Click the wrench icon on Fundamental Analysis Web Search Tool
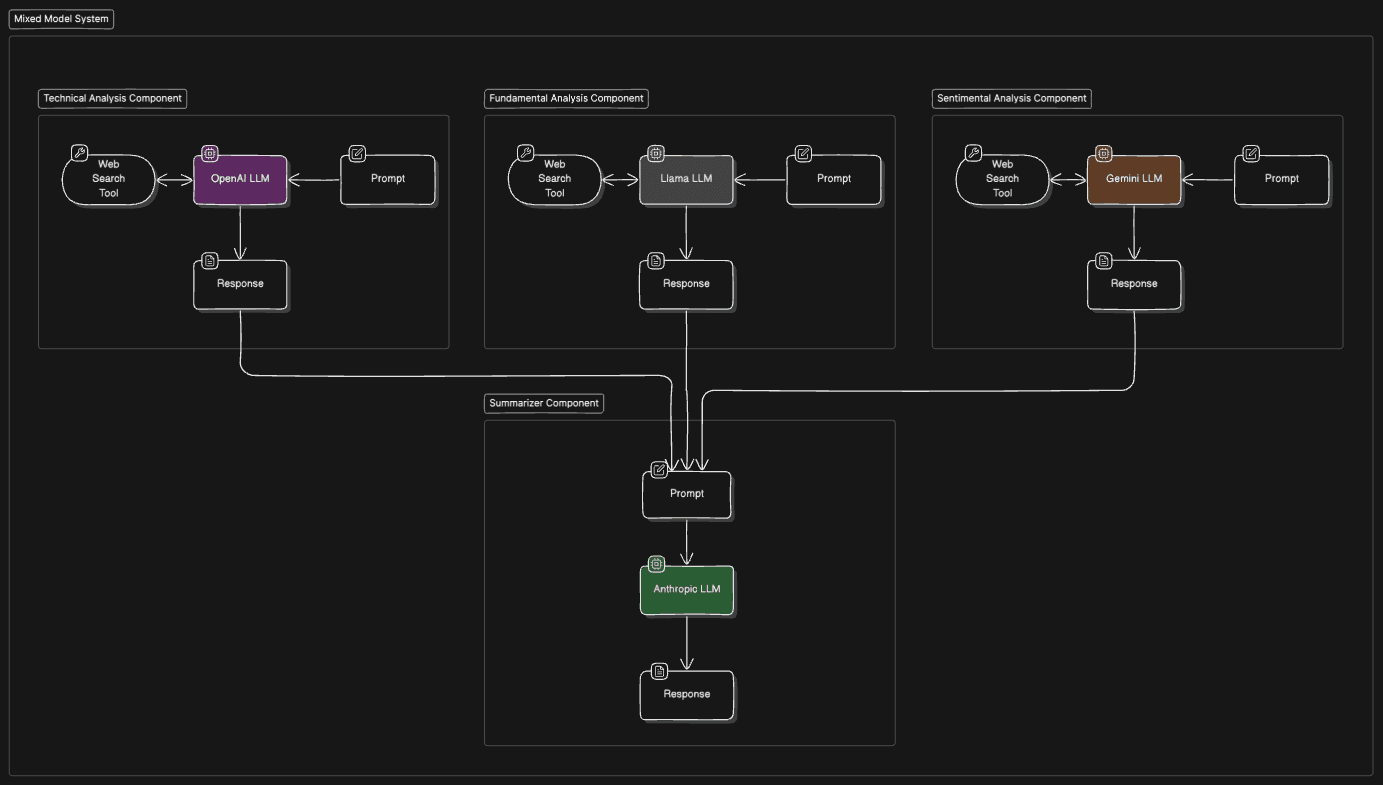This screenshot has width=1383, height=785. pyautogui.click(x=526, y=153)
